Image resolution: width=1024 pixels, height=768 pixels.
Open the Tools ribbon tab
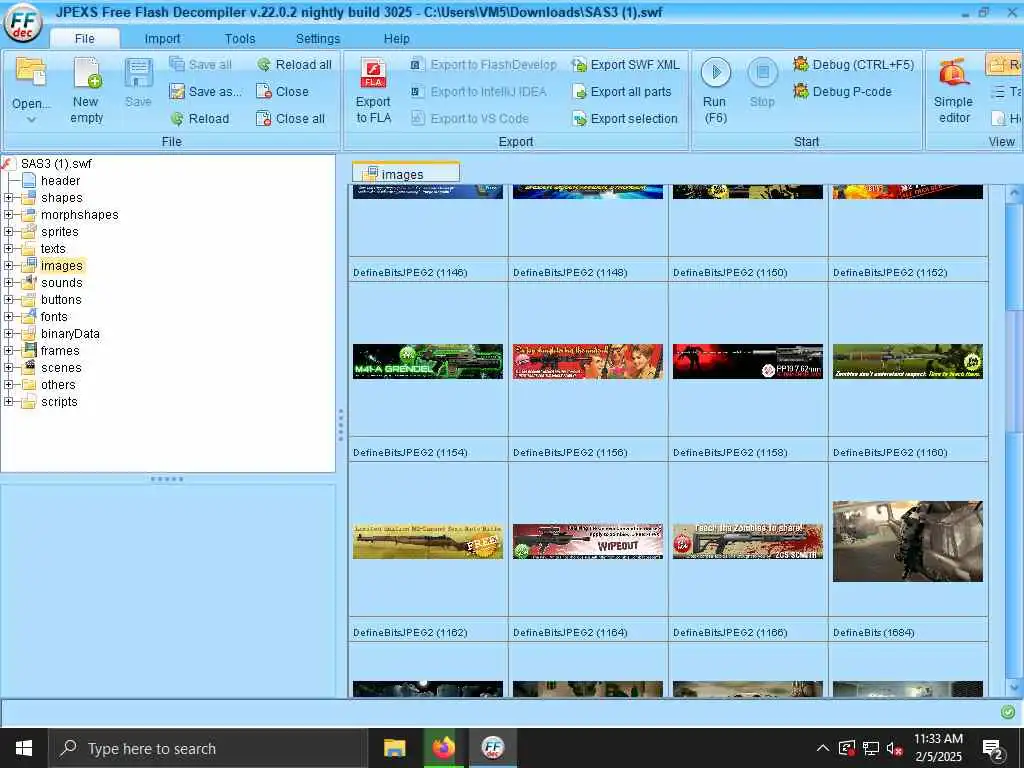[x=240, y=39]
